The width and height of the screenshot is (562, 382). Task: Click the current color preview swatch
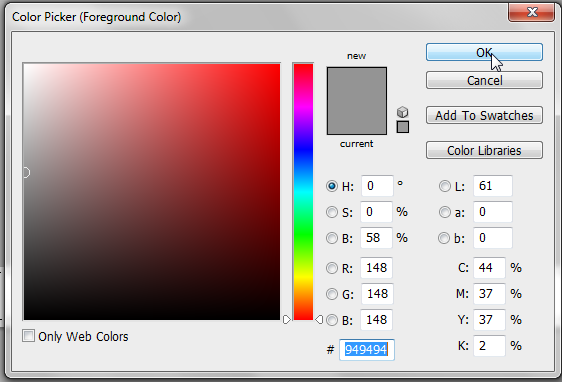click(x=357, y=118)
